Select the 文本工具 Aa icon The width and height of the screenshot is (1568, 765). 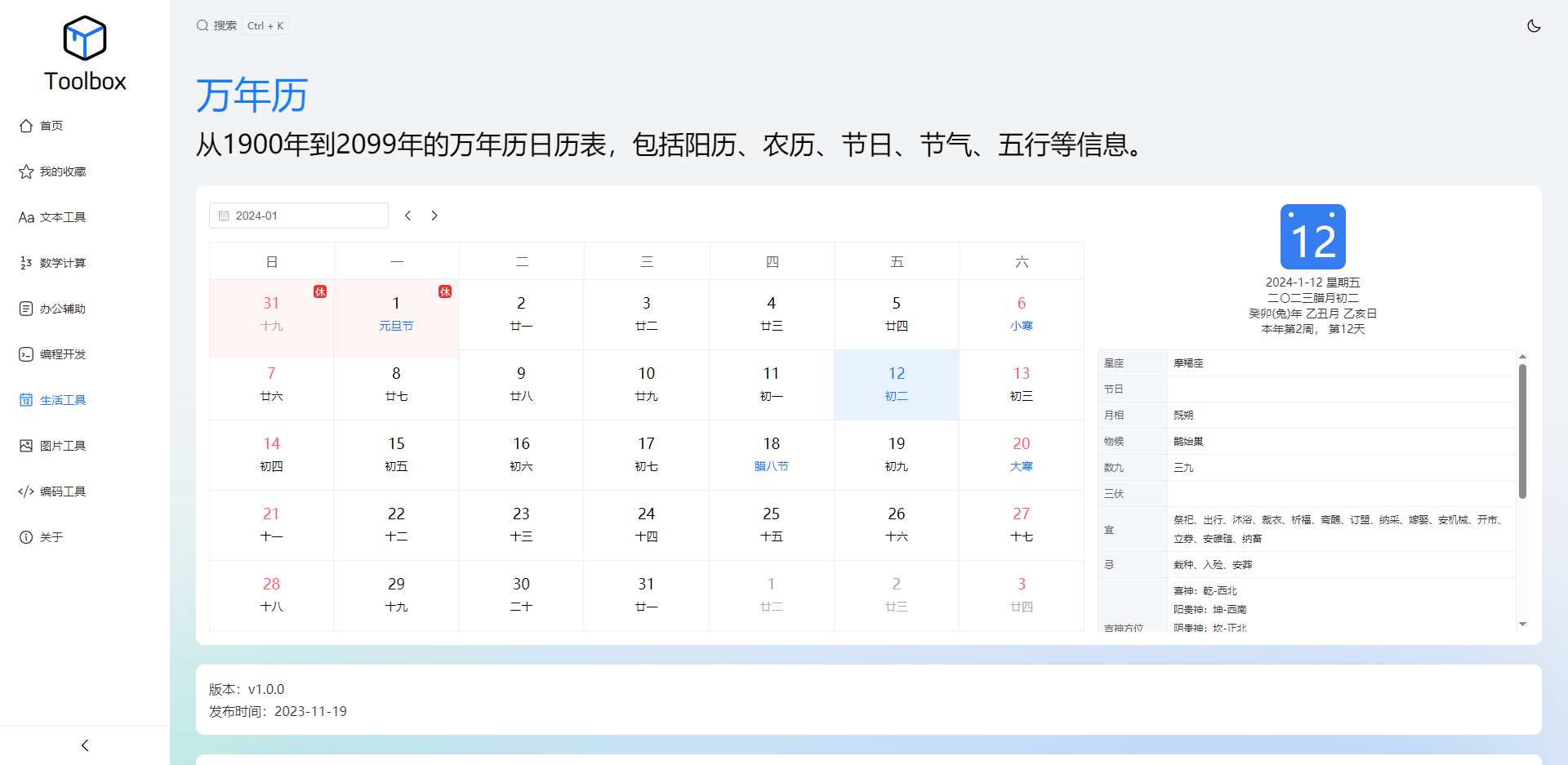point(26,217)
